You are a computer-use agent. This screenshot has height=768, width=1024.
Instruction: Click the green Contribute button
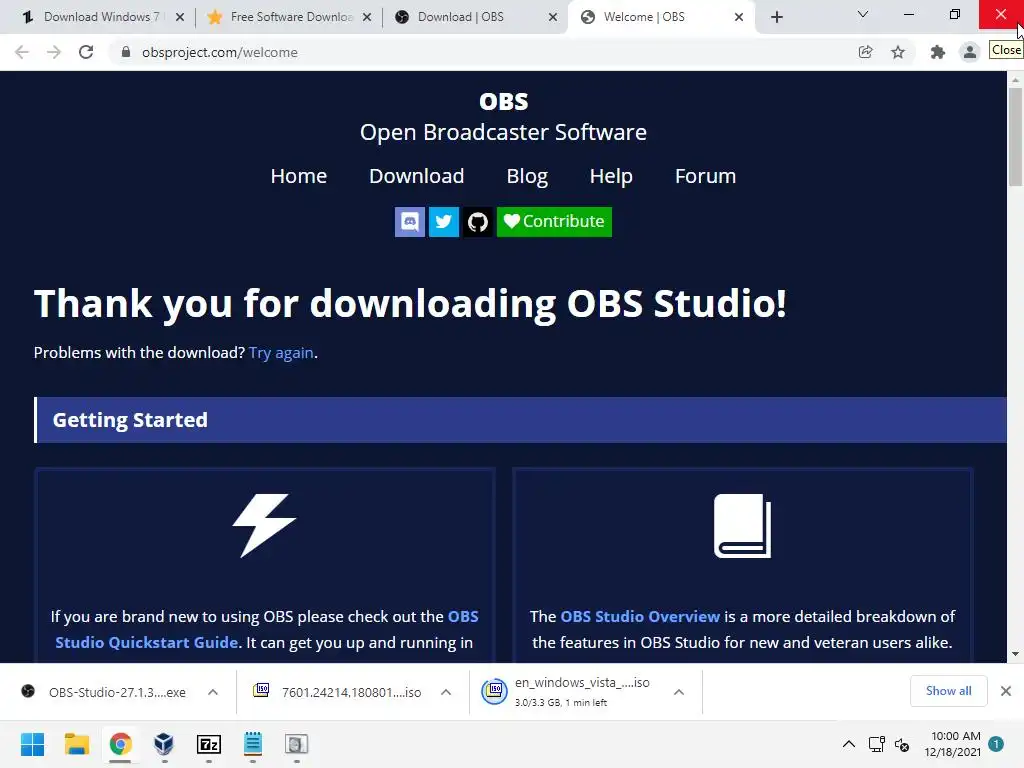click(x=554, y=222)
